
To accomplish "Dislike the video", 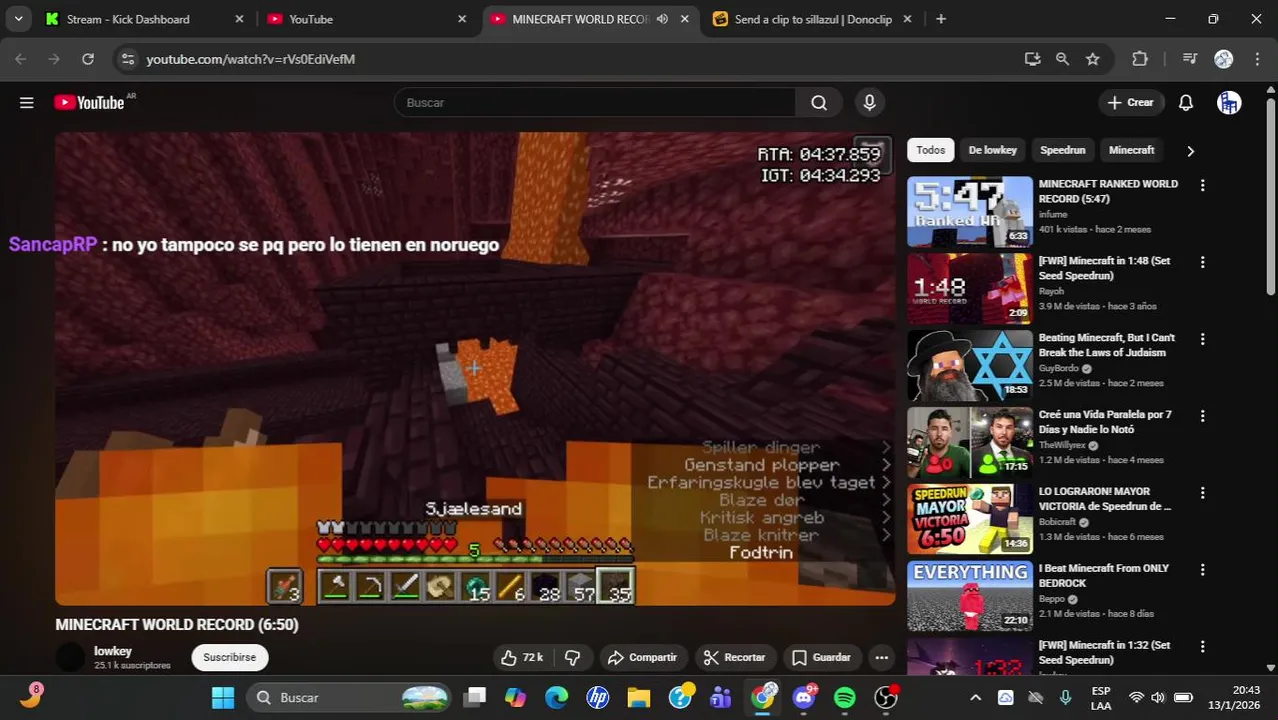I will pos(573,657).
